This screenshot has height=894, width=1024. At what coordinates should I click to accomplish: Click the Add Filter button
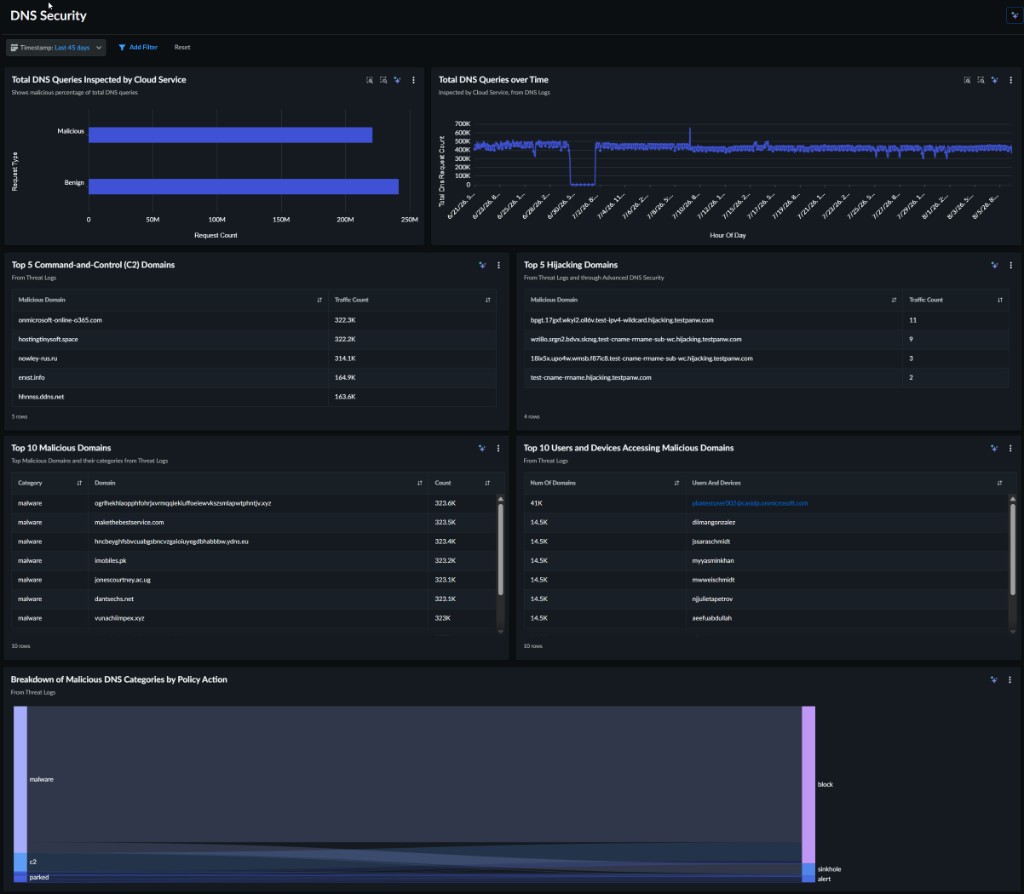pos(138,47)
